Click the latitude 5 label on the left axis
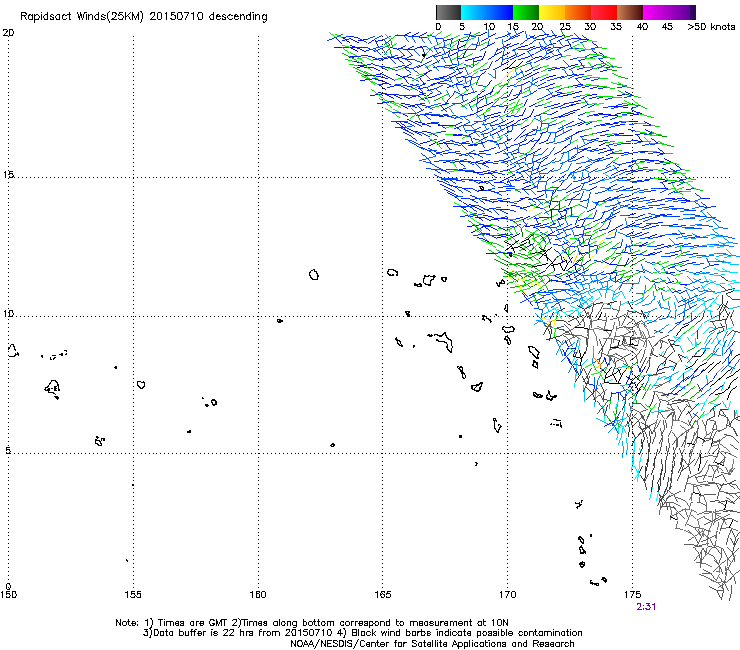This screenshot has height=650, width=740. click(8, 450)
